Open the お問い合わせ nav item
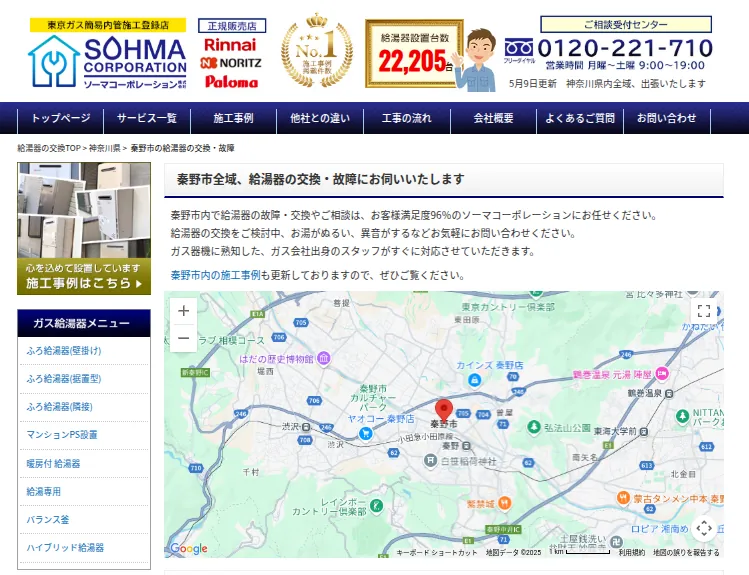Viewport: 749px width, 575px height. (x=667, y=118)
